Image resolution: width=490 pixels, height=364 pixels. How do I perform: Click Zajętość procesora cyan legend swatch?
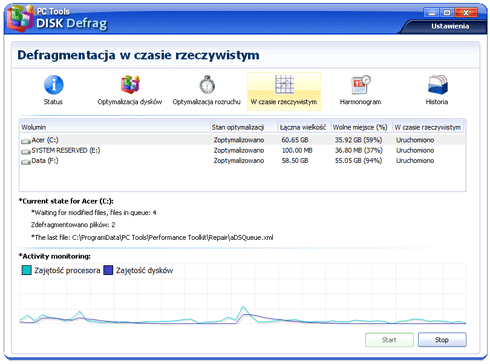coord(26,270)
